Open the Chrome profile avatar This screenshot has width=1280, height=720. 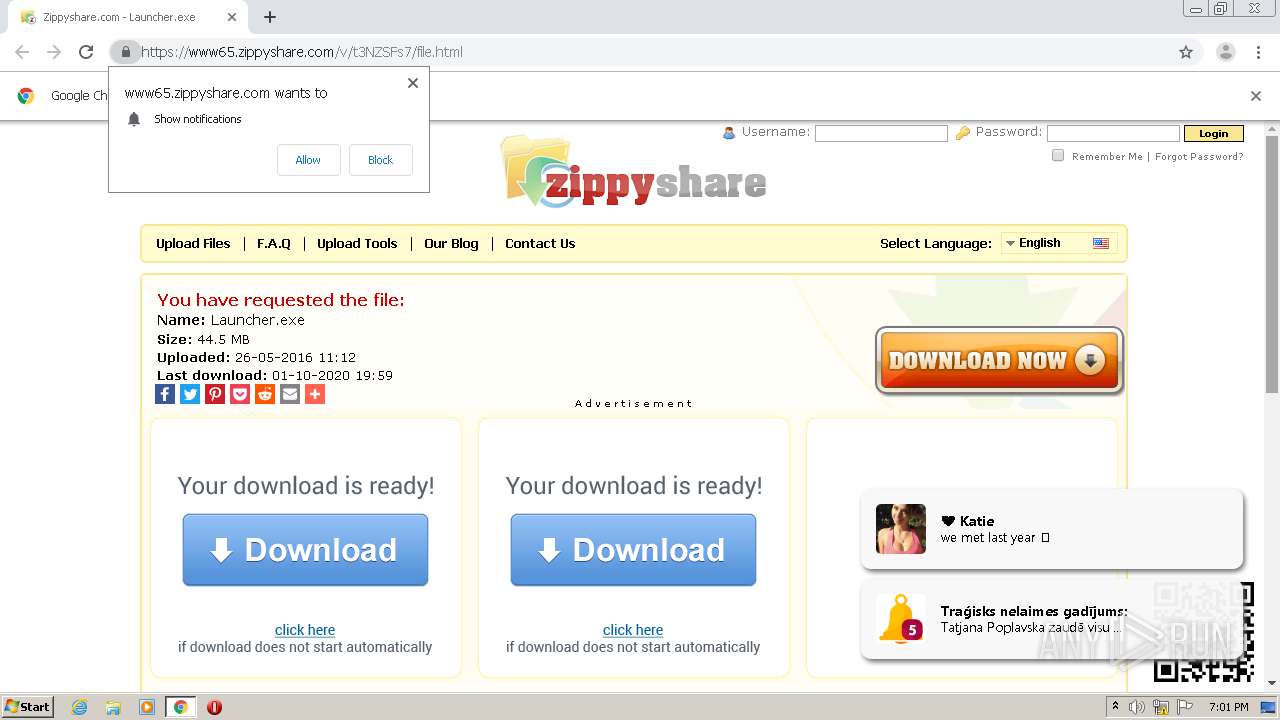1225,52
